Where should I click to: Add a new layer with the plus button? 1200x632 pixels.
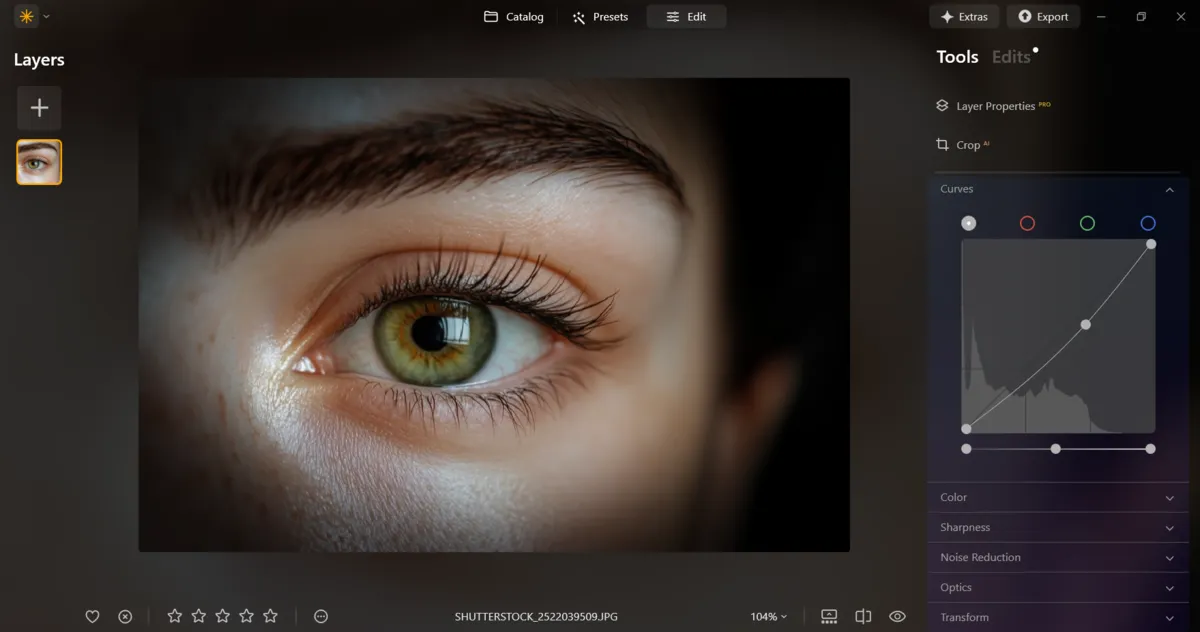pos(39,107)
